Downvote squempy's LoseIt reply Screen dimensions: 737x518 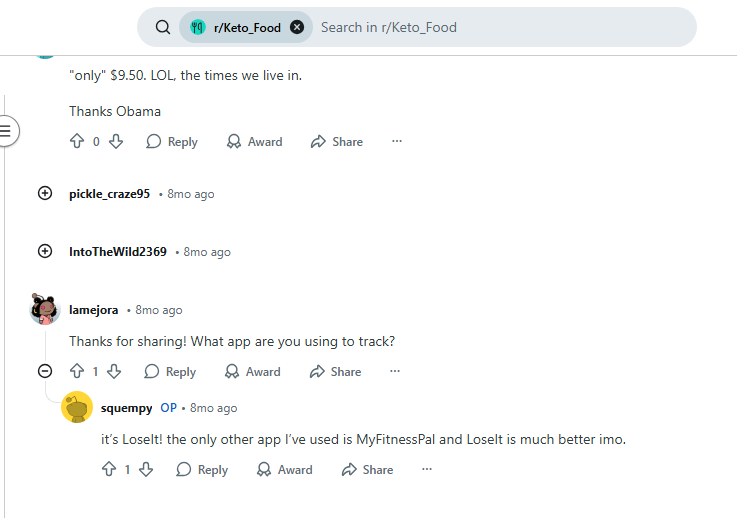[146, 470]
